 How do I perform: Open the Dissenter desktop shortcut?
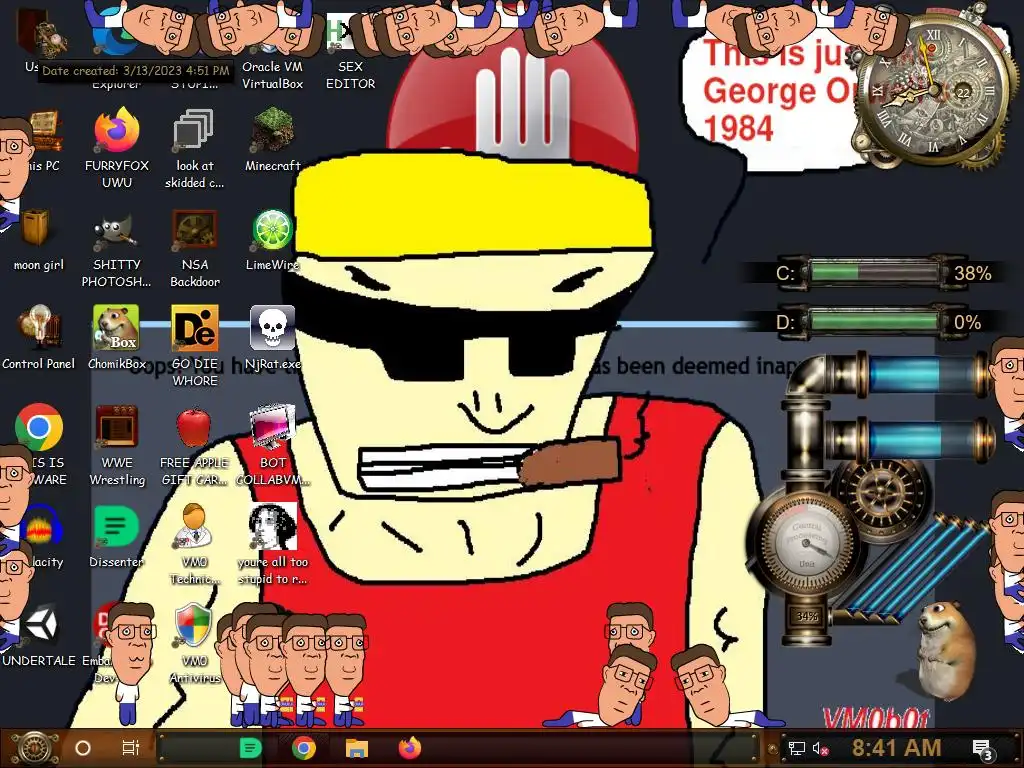click(117, 536)
